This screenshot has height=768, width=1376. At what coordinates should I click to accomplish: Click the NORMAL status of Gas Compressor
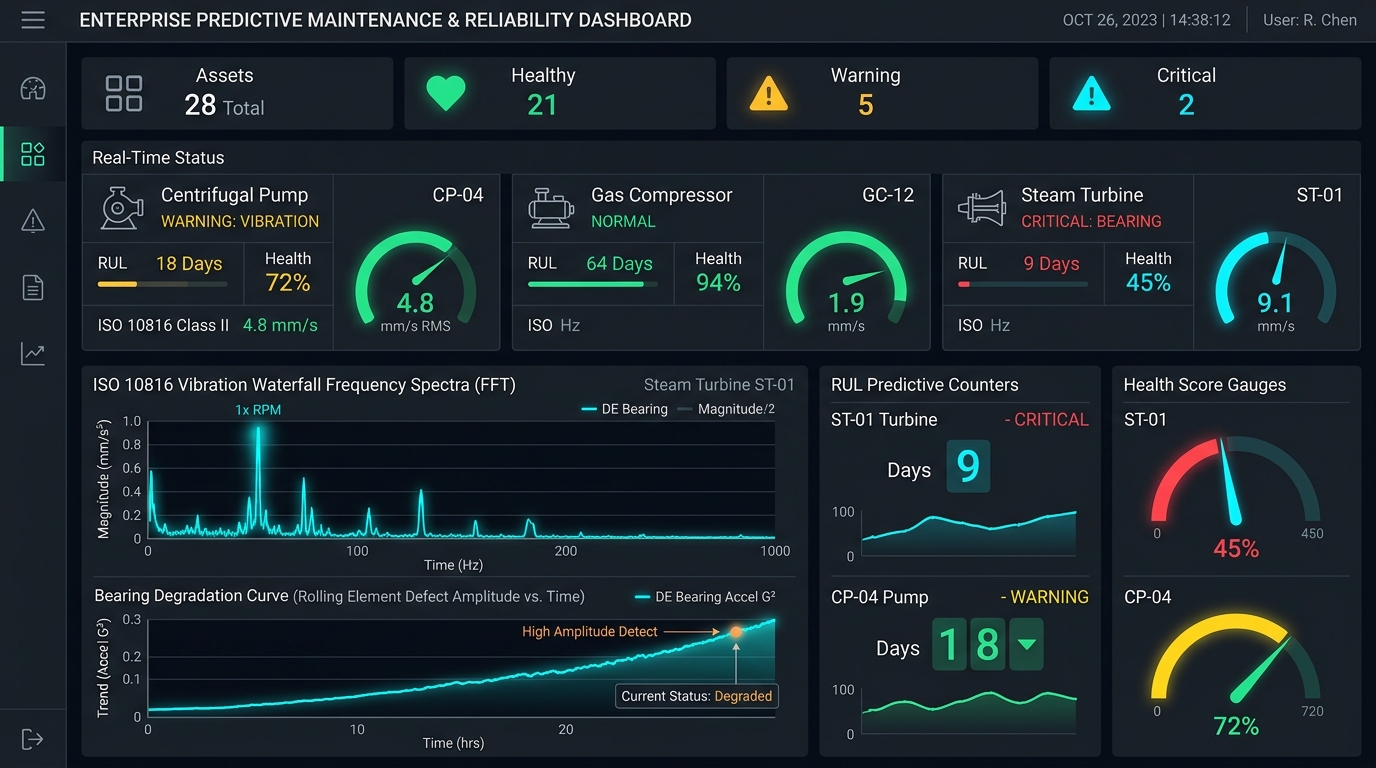point(623,221)
